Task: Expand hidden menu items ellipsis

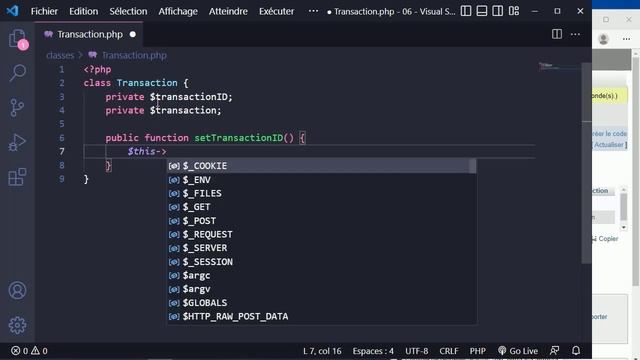Action: point(313,11)
